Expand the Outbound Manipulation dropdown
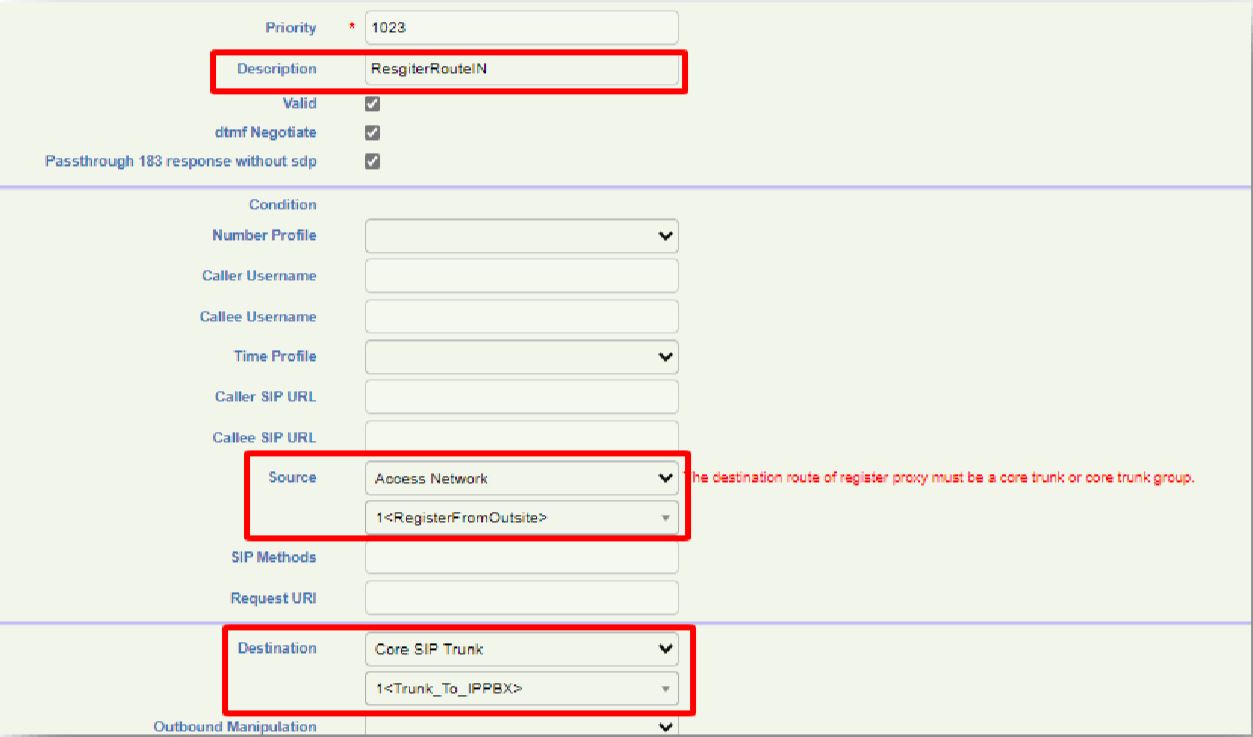Viewport: 1253px width, 737px height. tap(521, 727)
